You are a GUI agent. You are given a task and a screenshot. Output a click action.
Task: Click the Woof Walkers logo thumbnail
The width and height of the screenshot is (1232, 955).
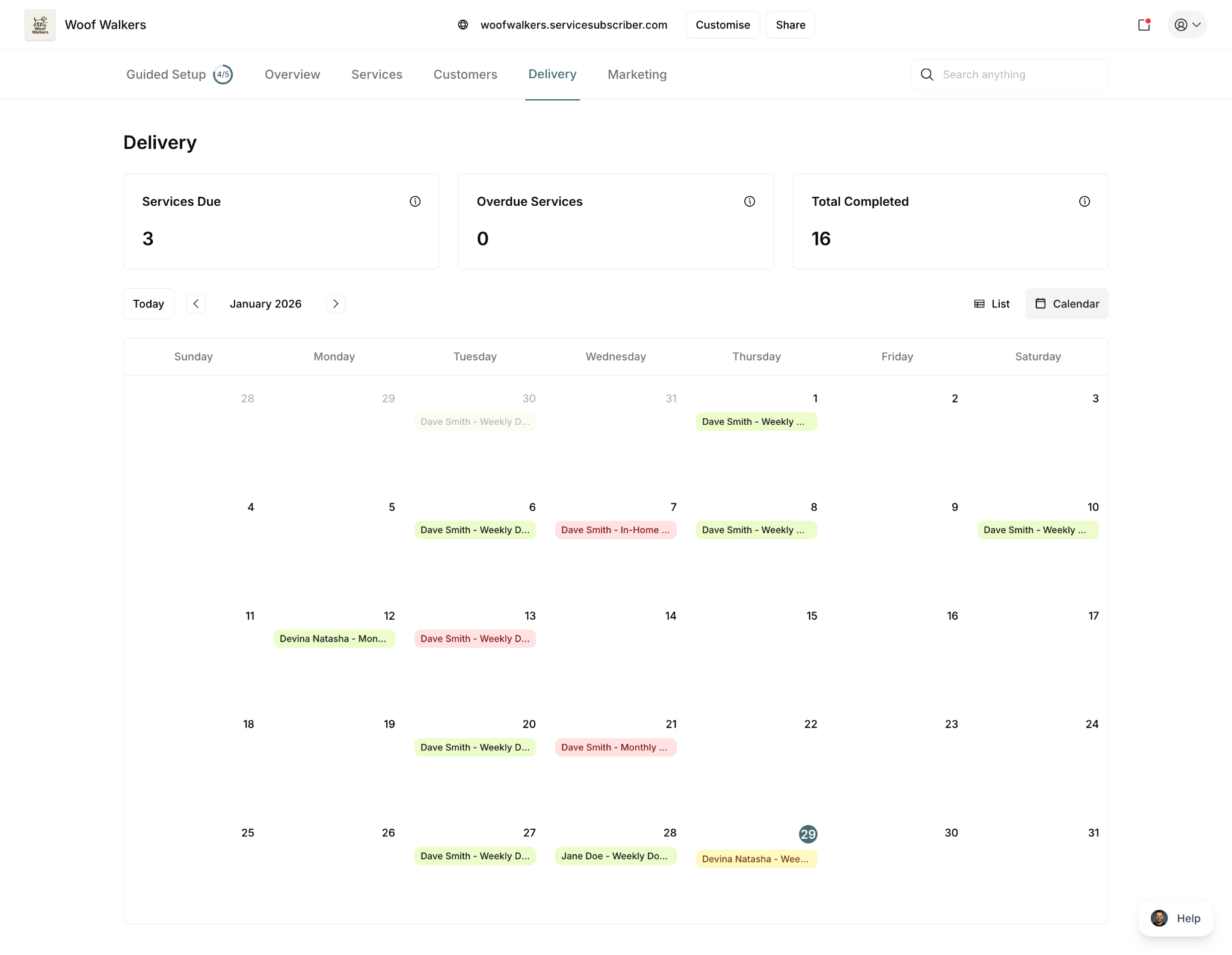(x=40, y=25)
